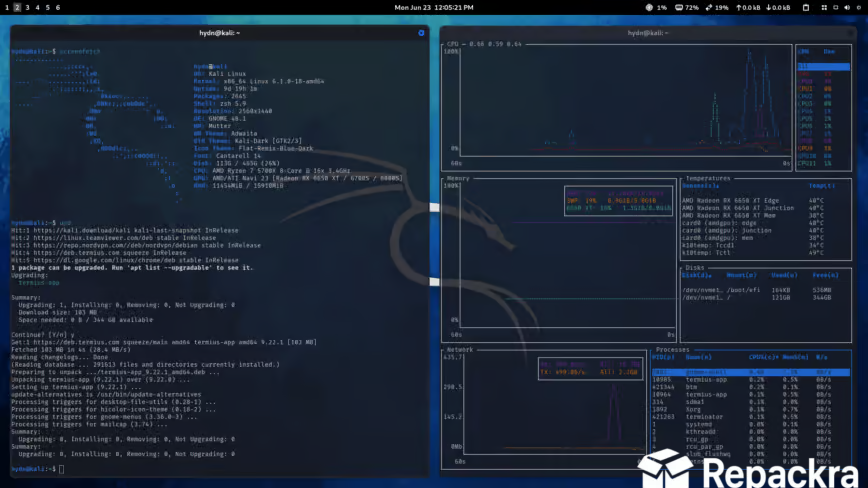
Task: Click the Free(n) column header in Disks
Action: coord(825,276)
